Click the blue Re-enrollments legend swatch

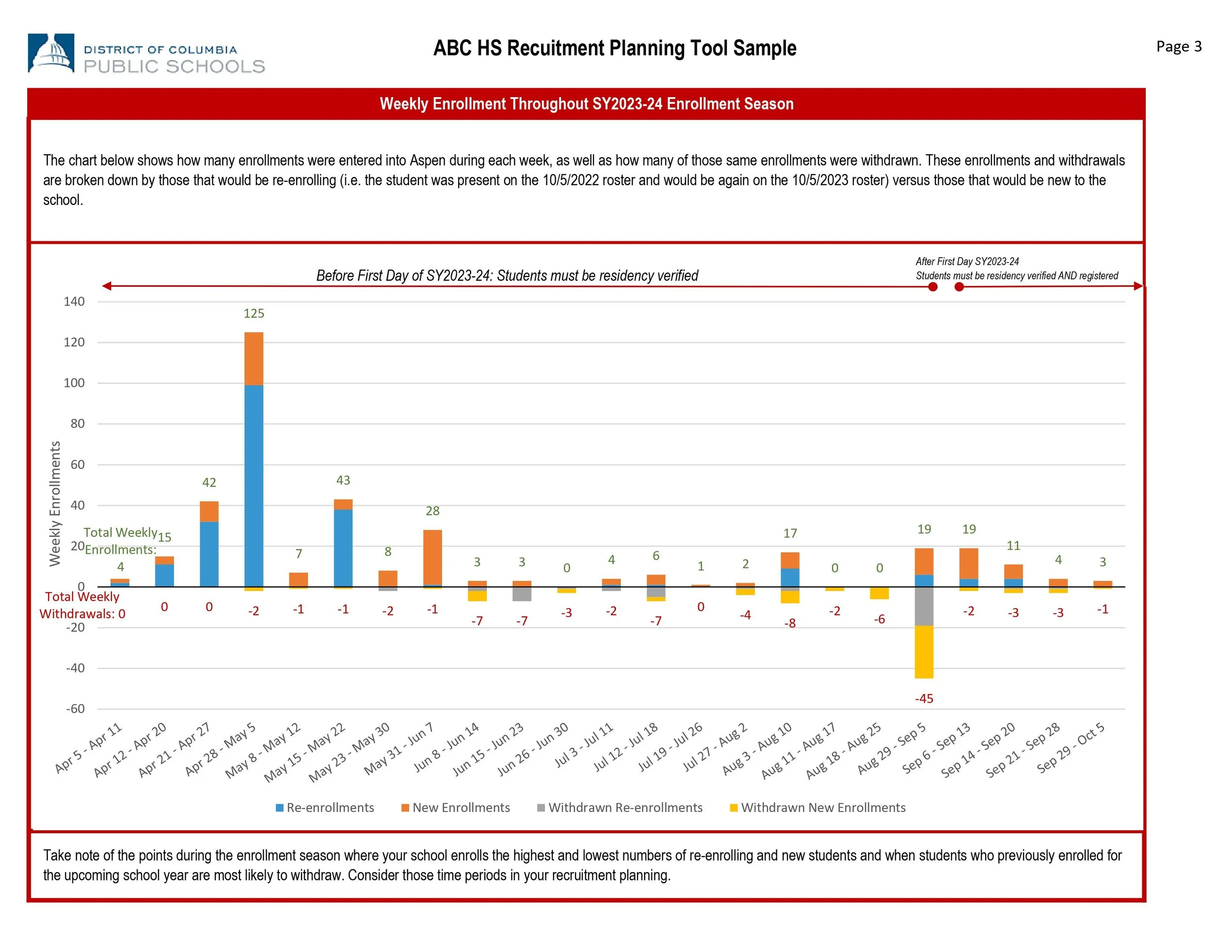(x=279, y=808)
